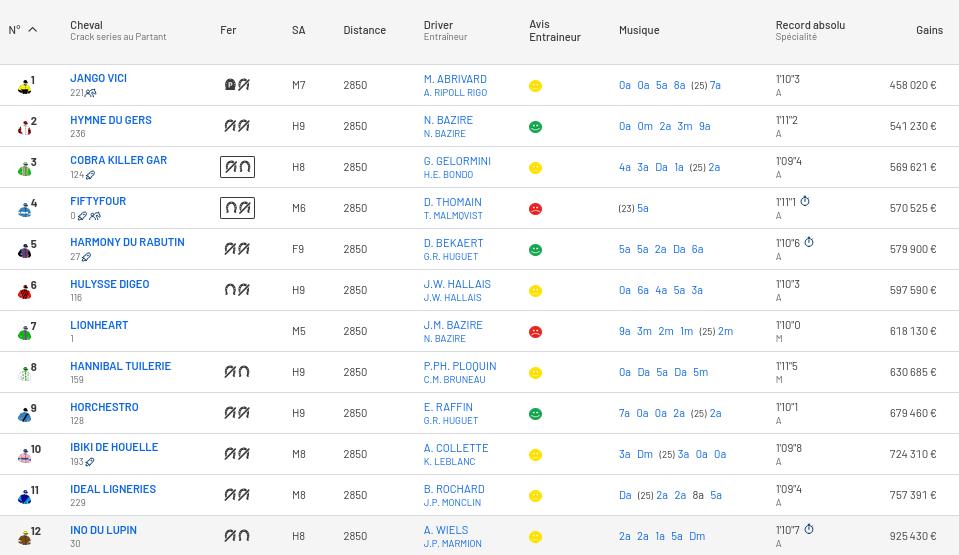Click the first 0a result for HANNIBAL TUILERIE
The image size is (959, 555).
(624, 372)
